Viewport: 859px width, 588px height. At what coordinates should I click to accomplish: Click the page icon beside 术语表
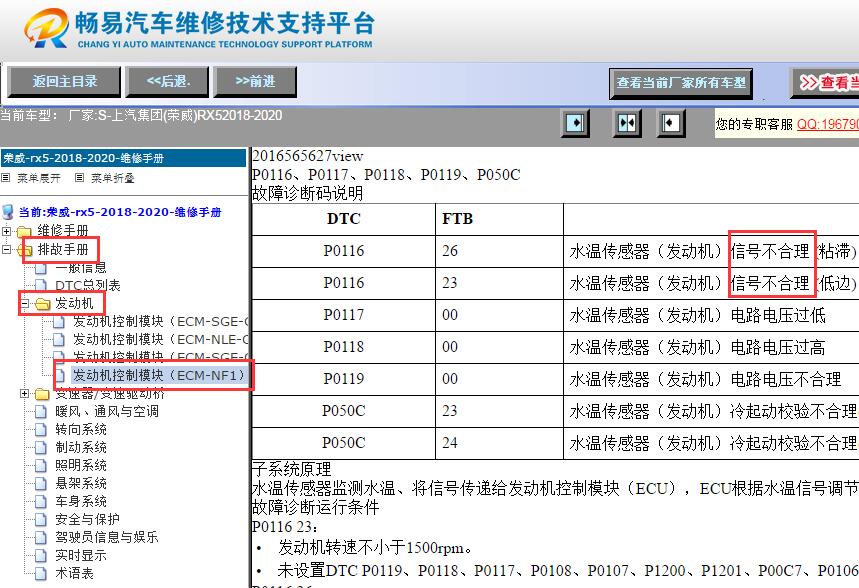[41, 574]
